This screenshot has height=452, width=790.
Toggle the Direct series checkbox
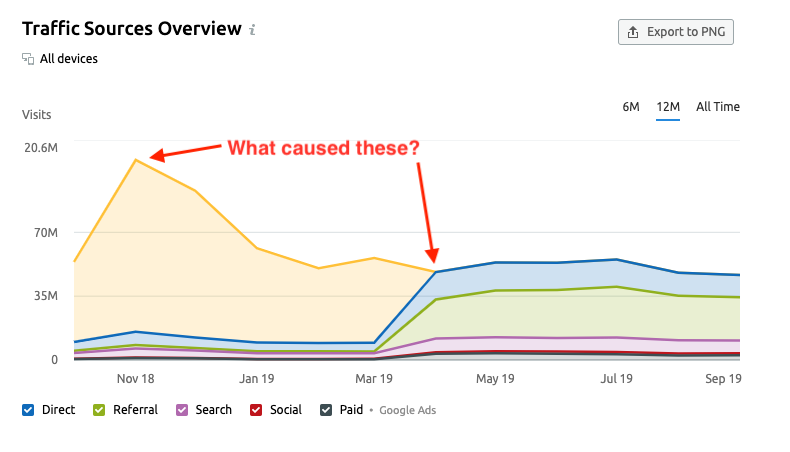(28, 410)
